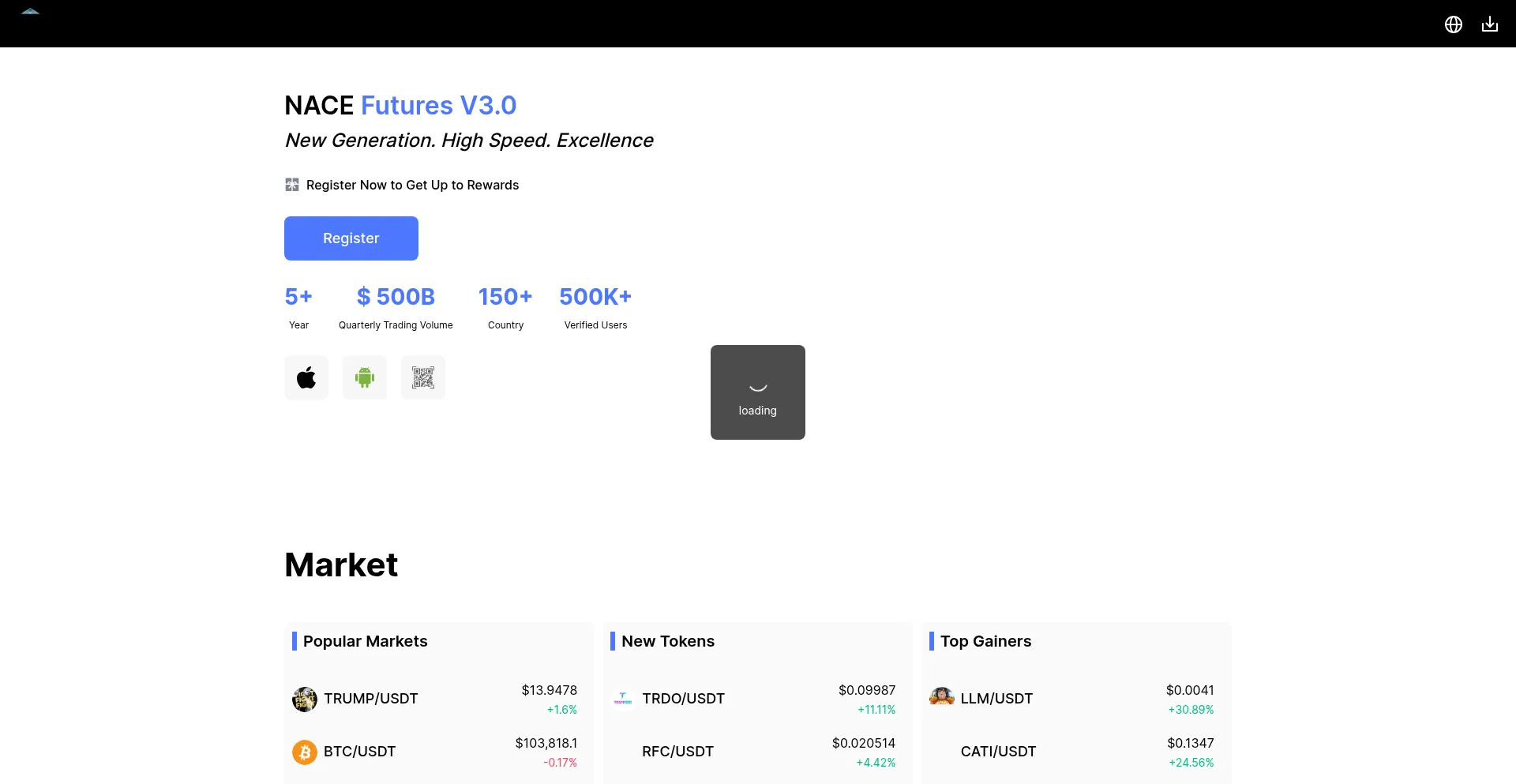Select the New Tokens section header
Screen dimensions: 1516x784
tap(667, 641)
